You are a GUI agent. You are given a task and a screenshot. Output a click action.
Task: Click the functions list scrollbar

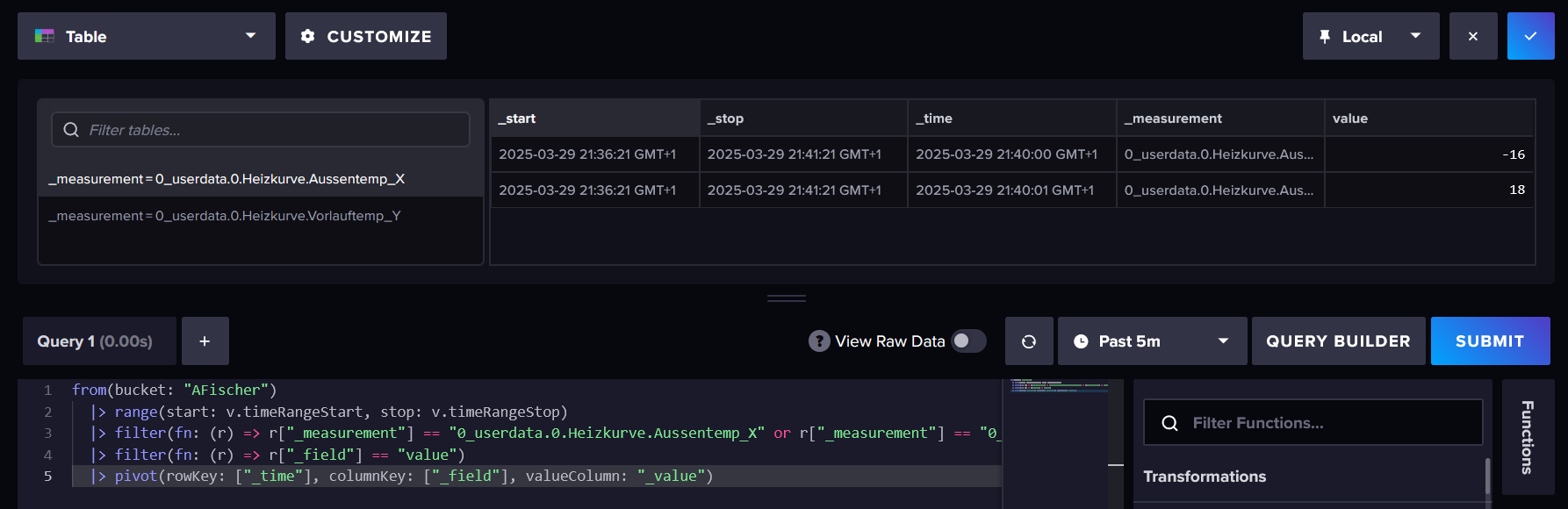(x=1487, y=478)
